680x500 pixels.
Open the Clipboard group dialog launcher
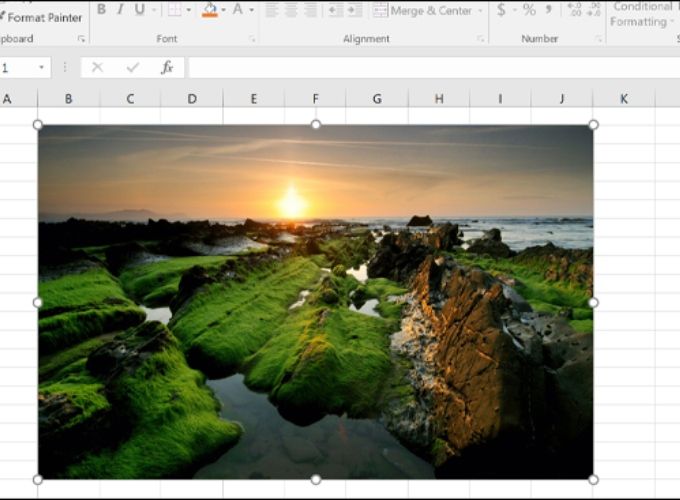click(x=81, y=39)
